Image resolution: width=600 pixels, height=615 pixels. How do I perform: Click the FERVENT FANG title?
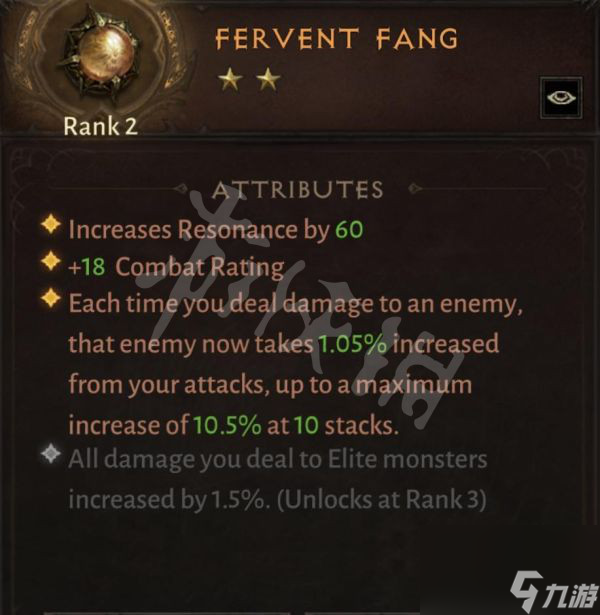coord(337,39)
